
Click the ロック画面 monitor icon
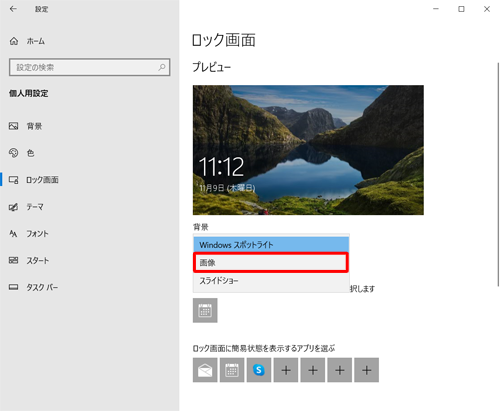[x=13, y=180]
